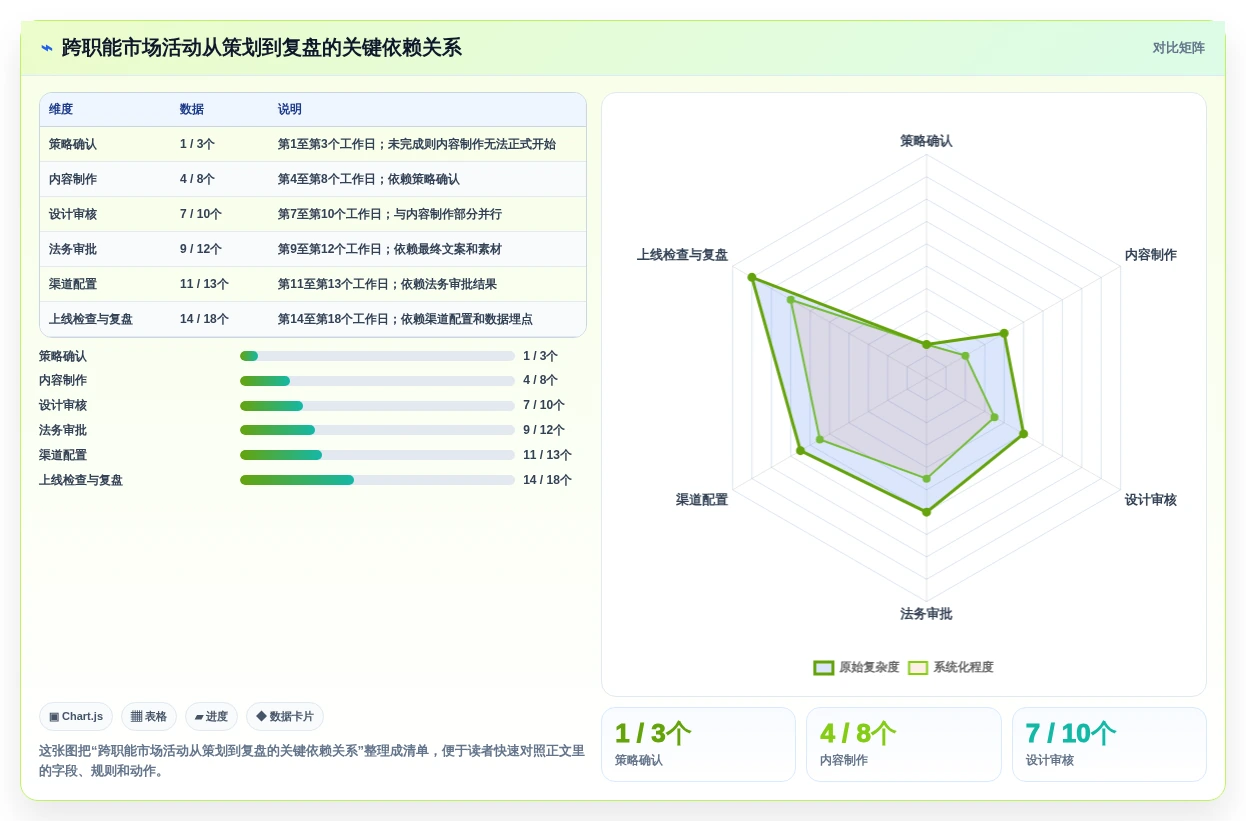
Task: Click description 第9至第12个工作日；依赖最终文案和素材
Action: 390,249
